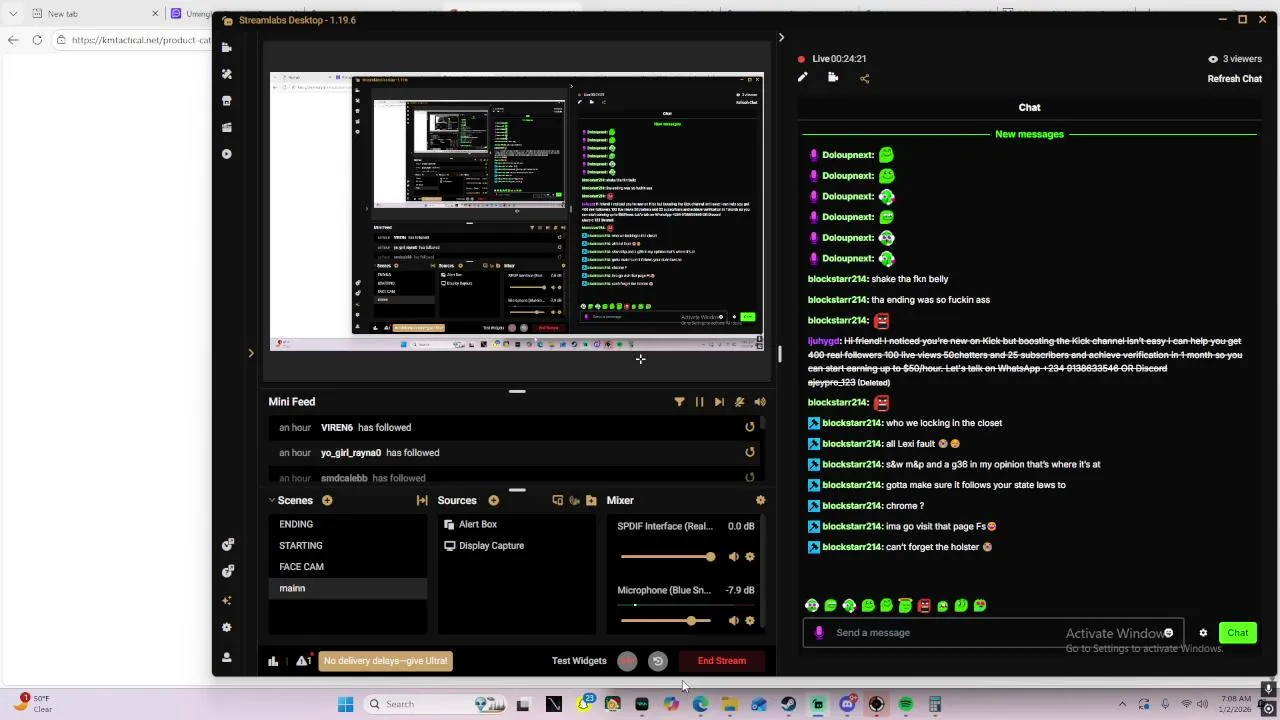Open SPDIF Interface source settings gear
This screenshot has width=1280, height=720.
750,557
